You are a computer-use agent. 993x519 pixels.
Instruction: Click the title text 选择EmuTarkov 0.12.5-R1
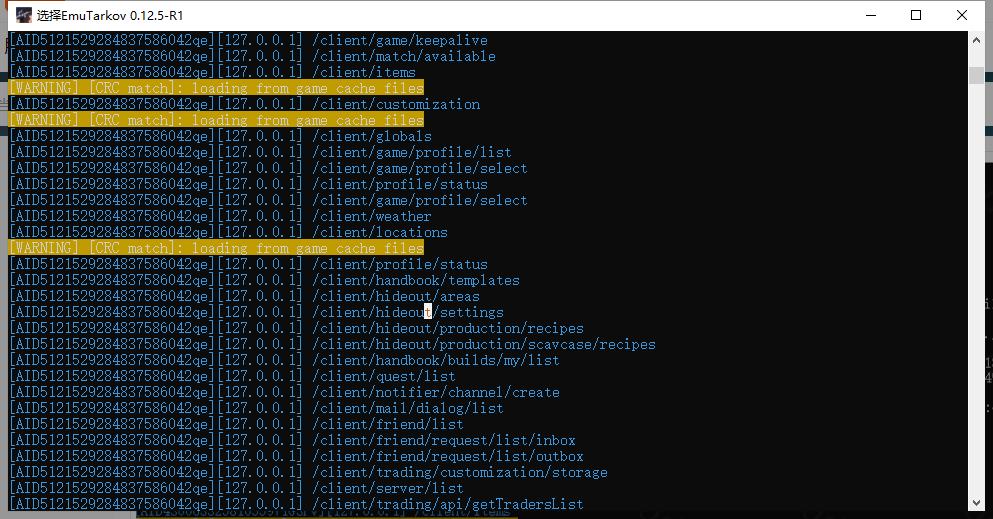[x=110, y=15]
